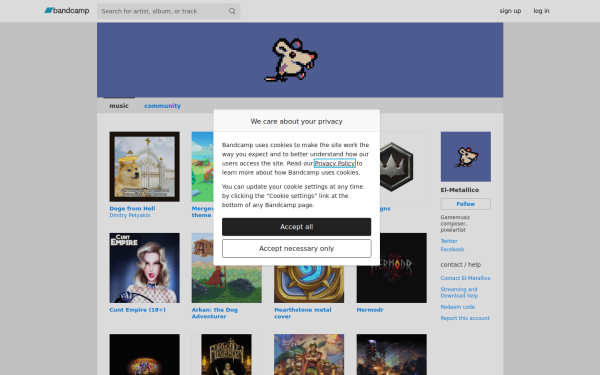
Task: Open the sign up link
Action: tap(510, 11)
